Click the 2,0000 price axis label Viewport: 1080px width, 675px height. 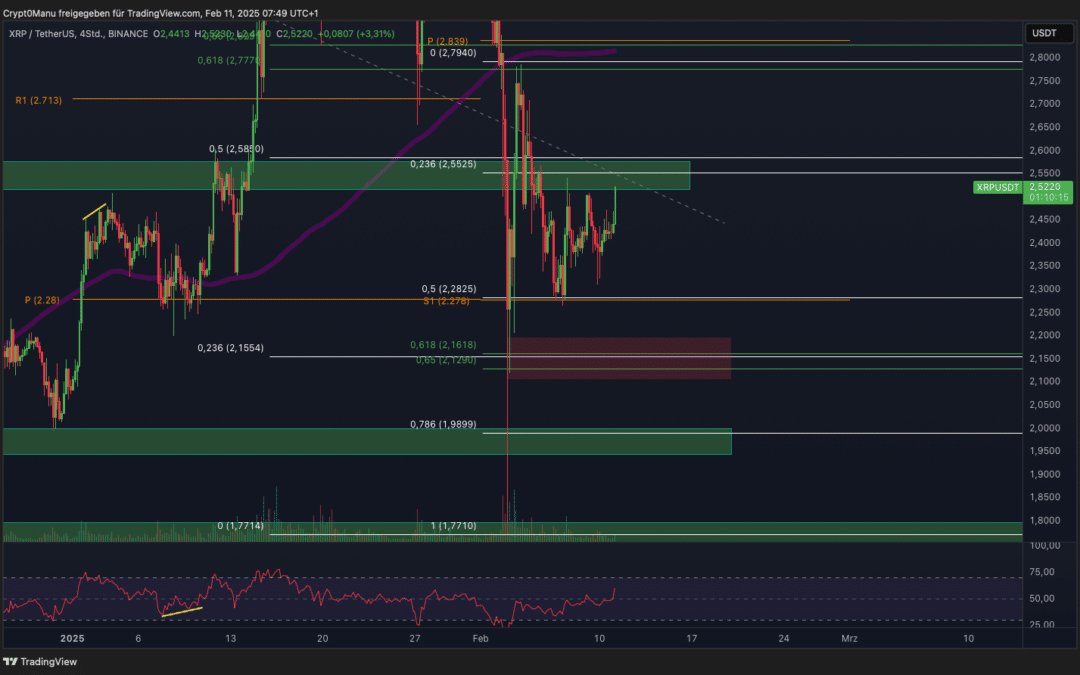1044,428
